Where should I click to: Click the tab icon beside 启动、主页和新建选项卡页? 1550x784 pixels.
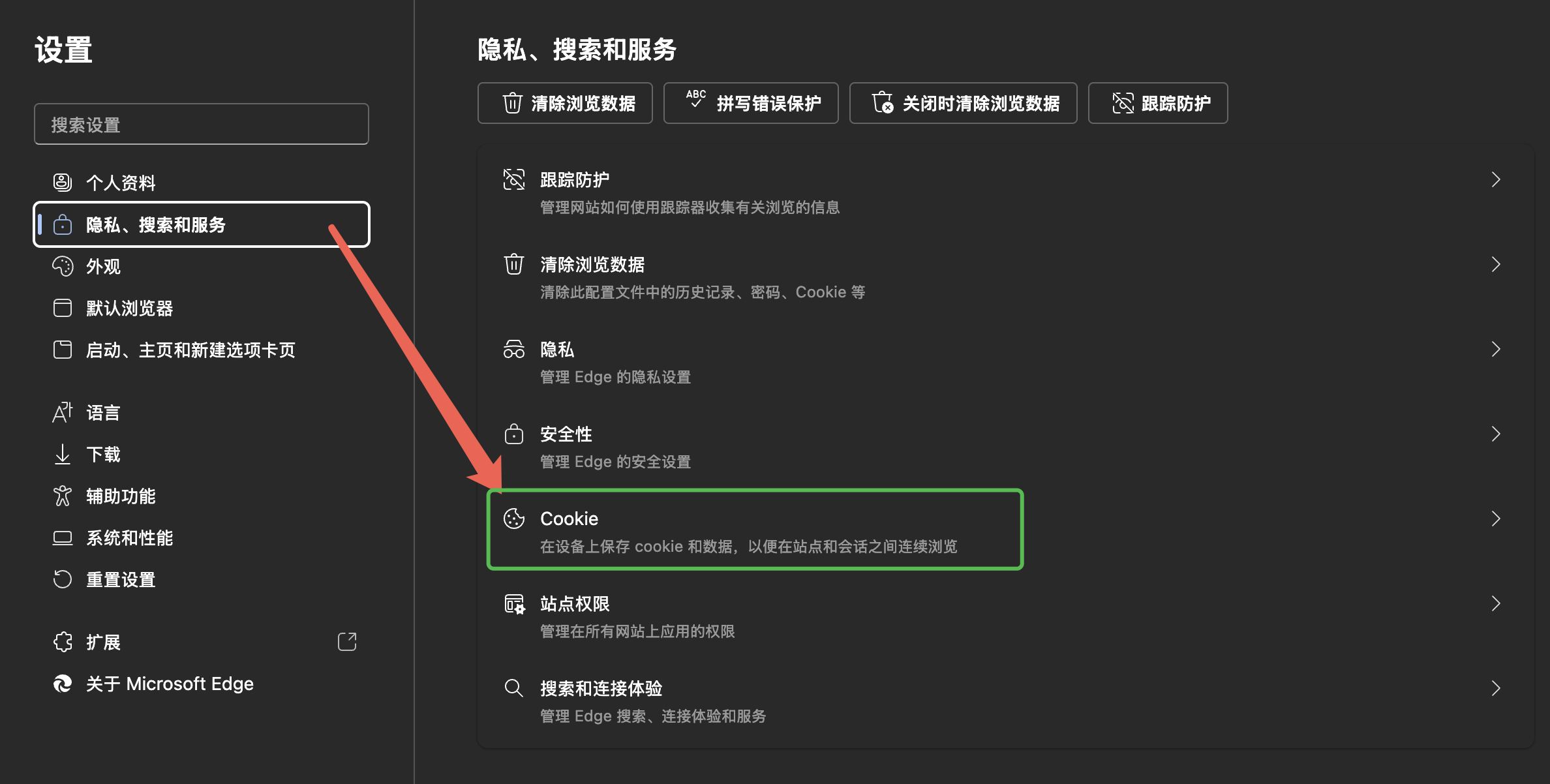63,350
